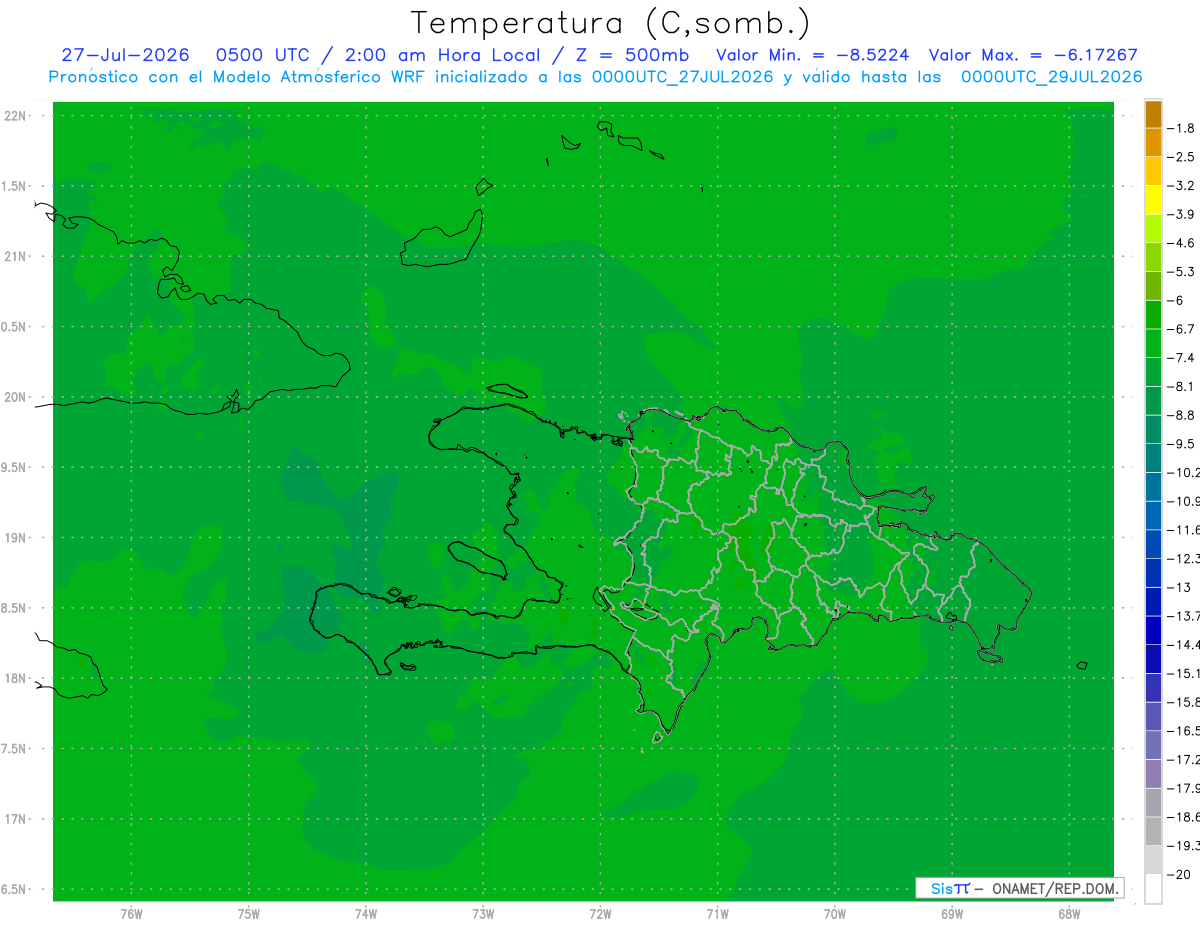Pick the teal swatch between -9.5 and -10.2
The height and width of the screenshot is (927, 1200).
[x=1153, y=458]
